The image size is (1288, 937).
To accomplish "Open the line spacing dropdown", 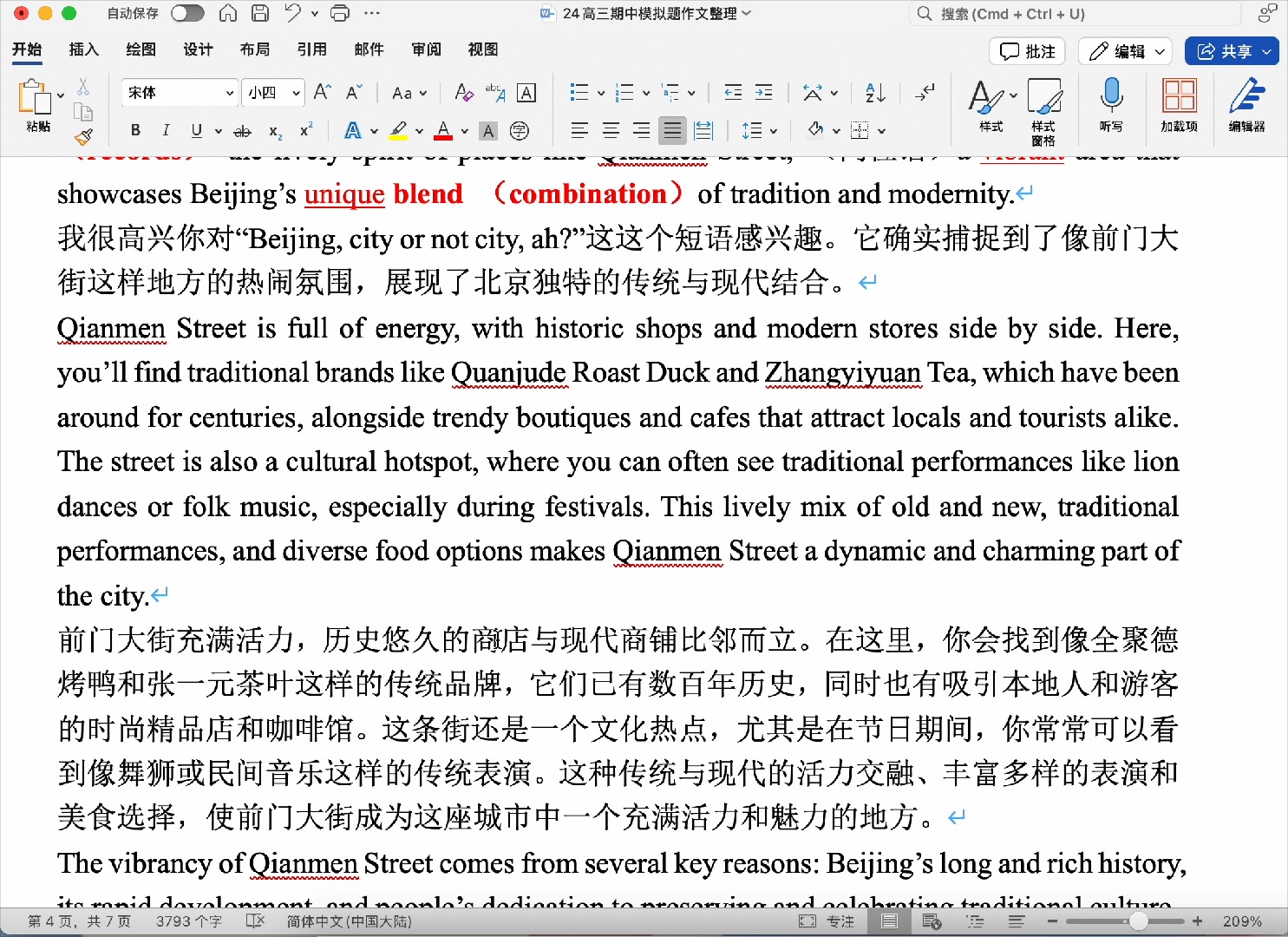I will point(760,131).
